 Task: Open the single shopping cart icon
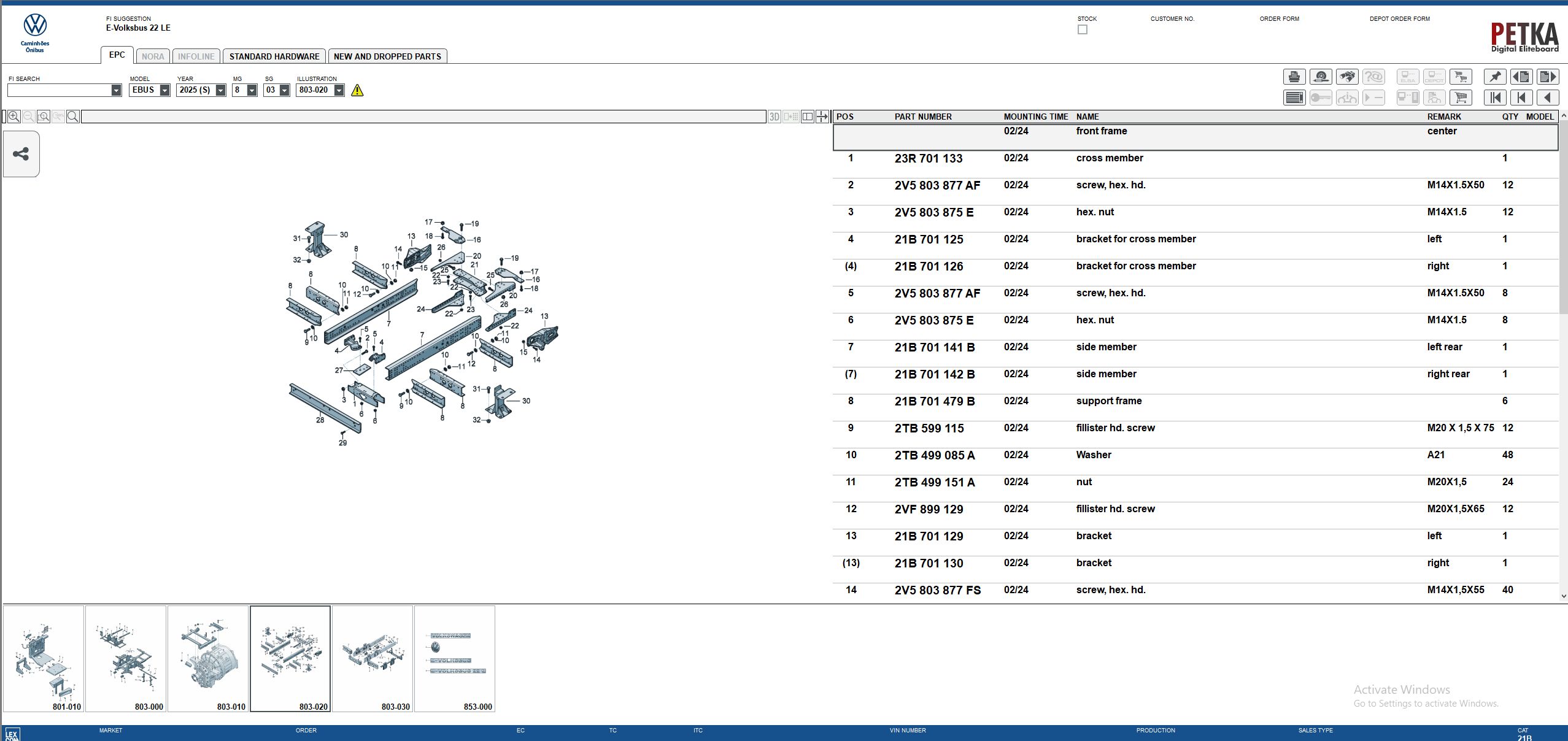point(1461,98)
